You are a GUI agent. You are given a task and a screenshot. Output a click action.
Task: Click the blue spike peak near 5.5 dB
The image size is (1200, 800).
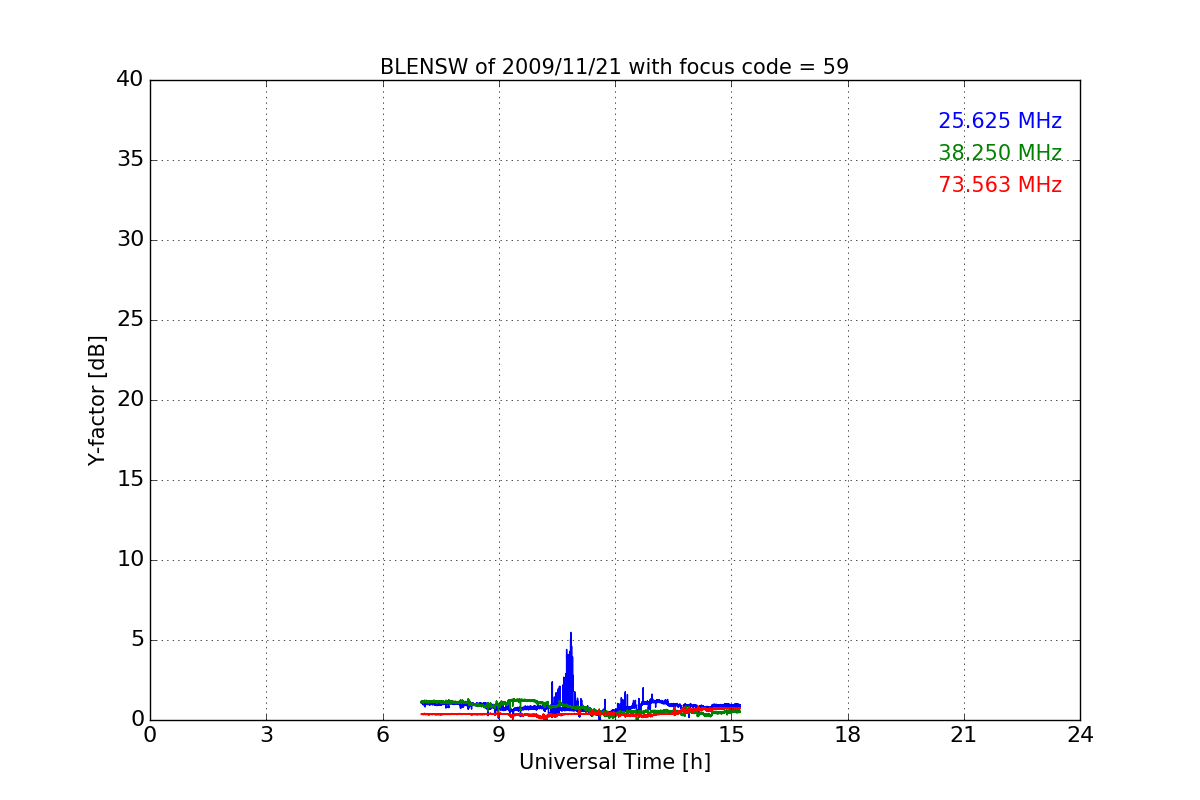click(x=571, y=634)
